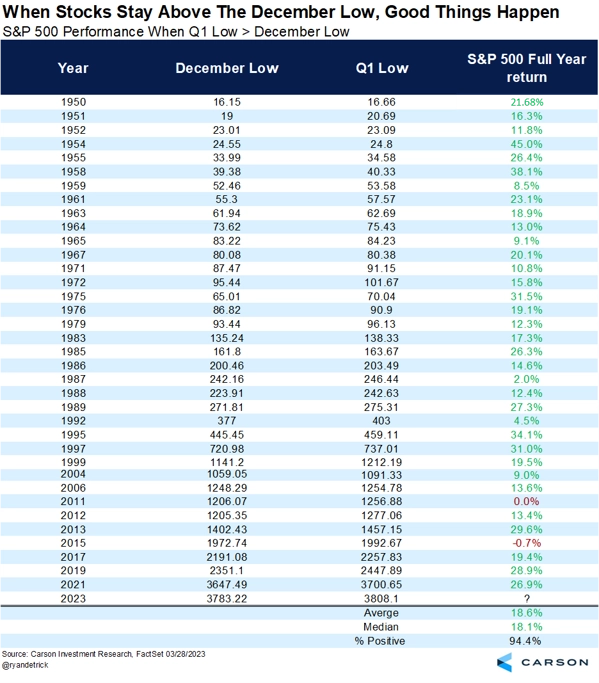The width and height of the screenshot is (599, 683).
Task: Click the 'Q1 Low' column header
Action: point(382,68)
